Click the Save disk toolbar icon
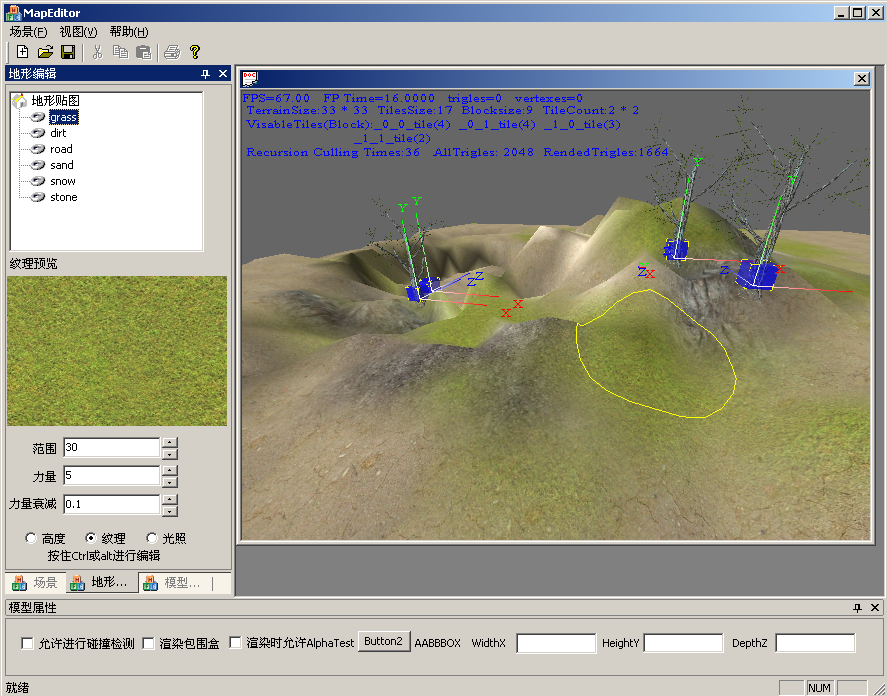This screenshot has width=887, height=696. point(68,51)
